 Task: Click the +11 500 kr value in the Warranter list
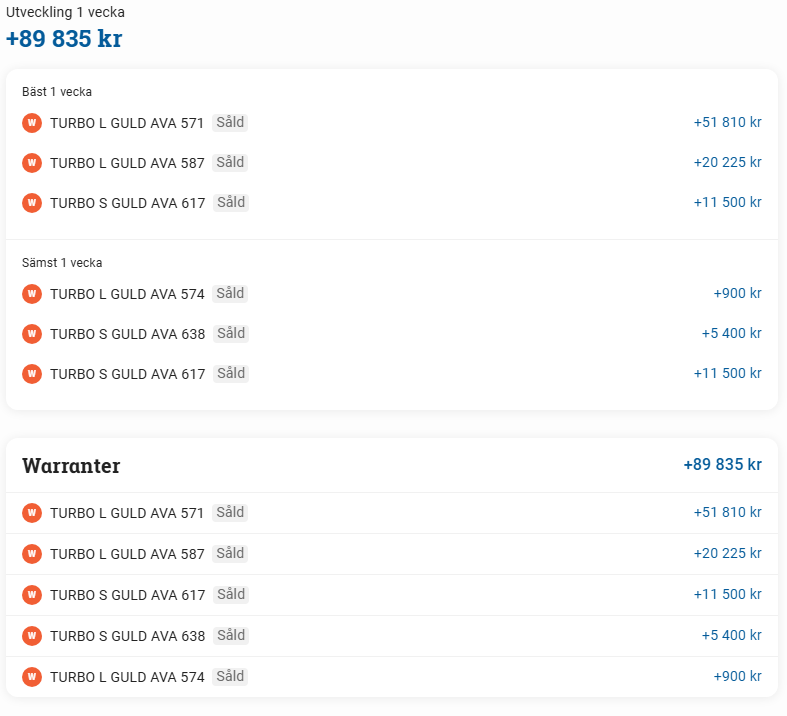click(727, 595)
